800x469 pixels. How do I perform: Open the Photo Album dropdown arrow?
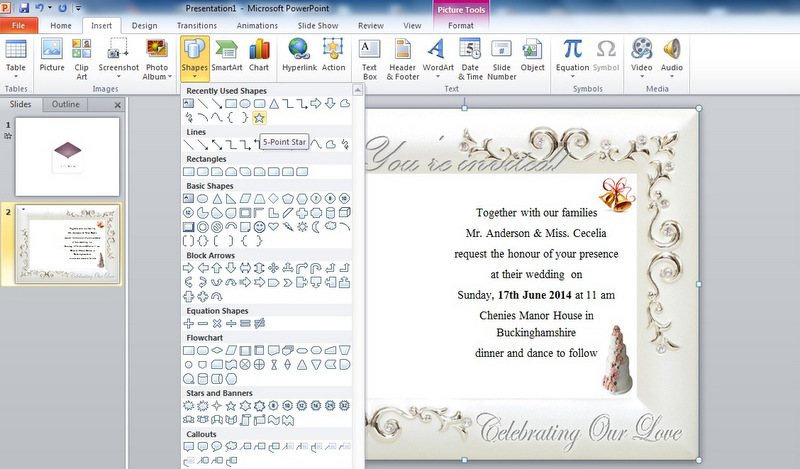(x=169, y=77)
